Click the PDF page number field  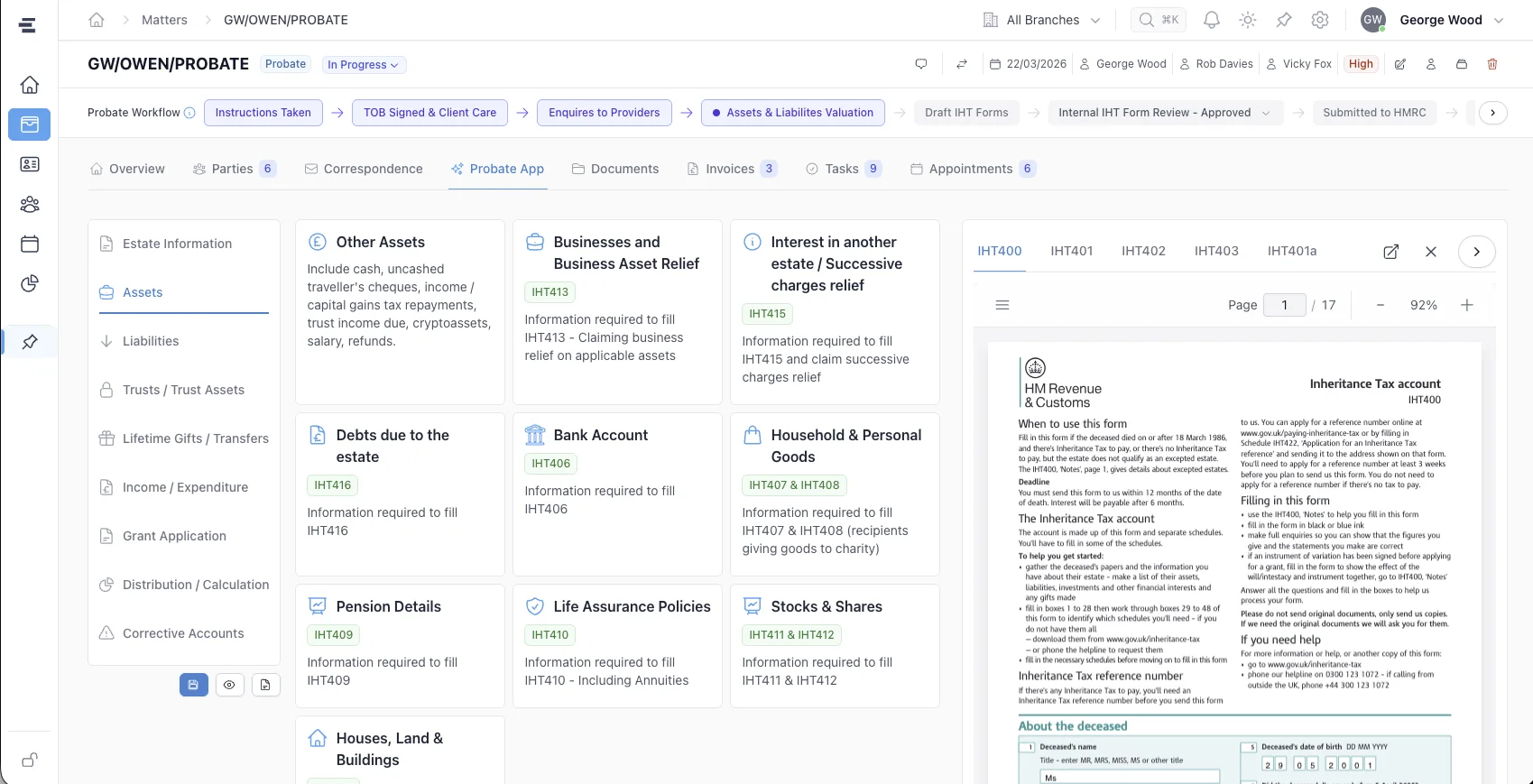pos(1285,305)
